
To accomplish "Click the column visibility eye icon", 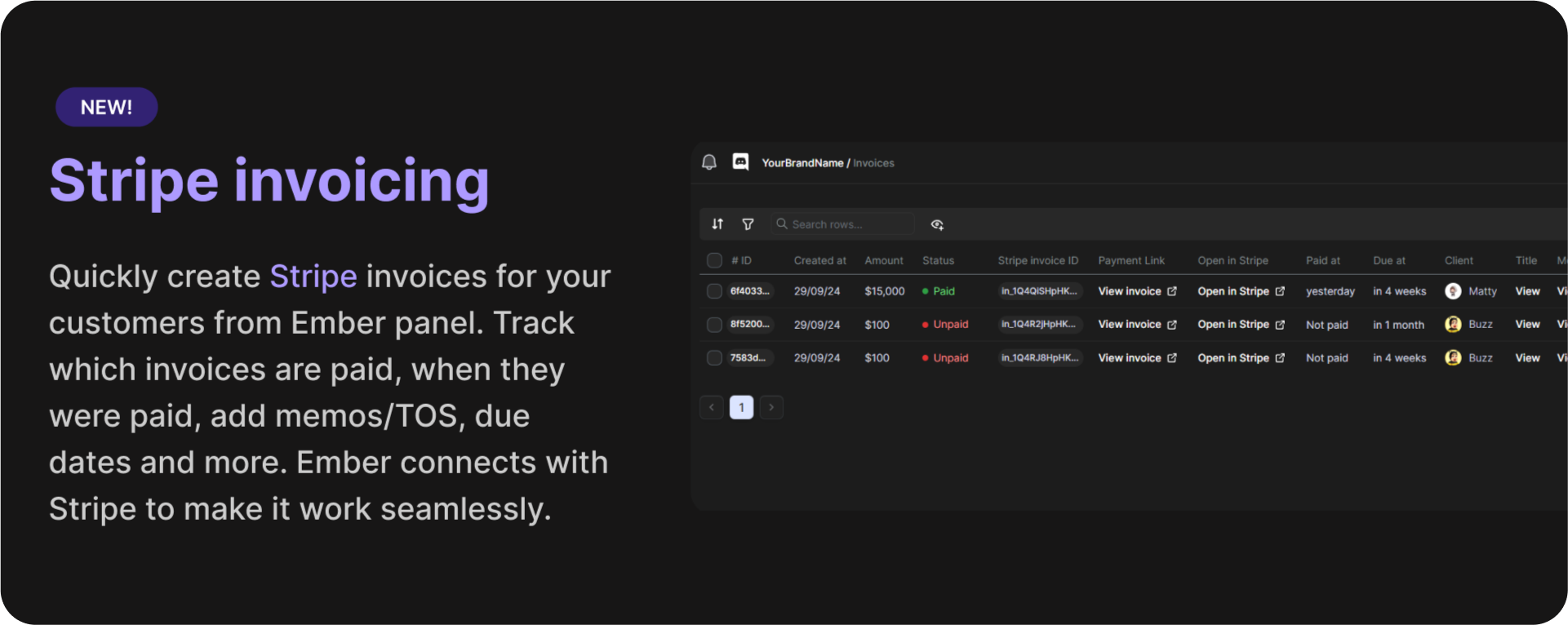I will tap(937, 224).
